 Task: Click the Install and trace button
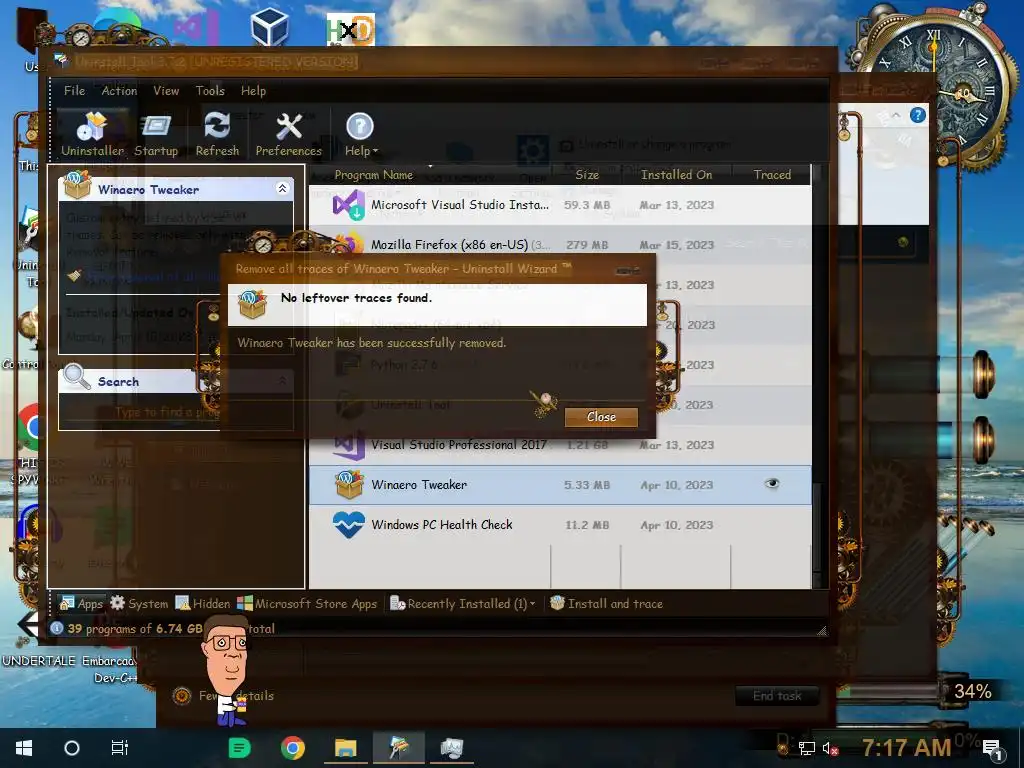[x=607, y=603]
